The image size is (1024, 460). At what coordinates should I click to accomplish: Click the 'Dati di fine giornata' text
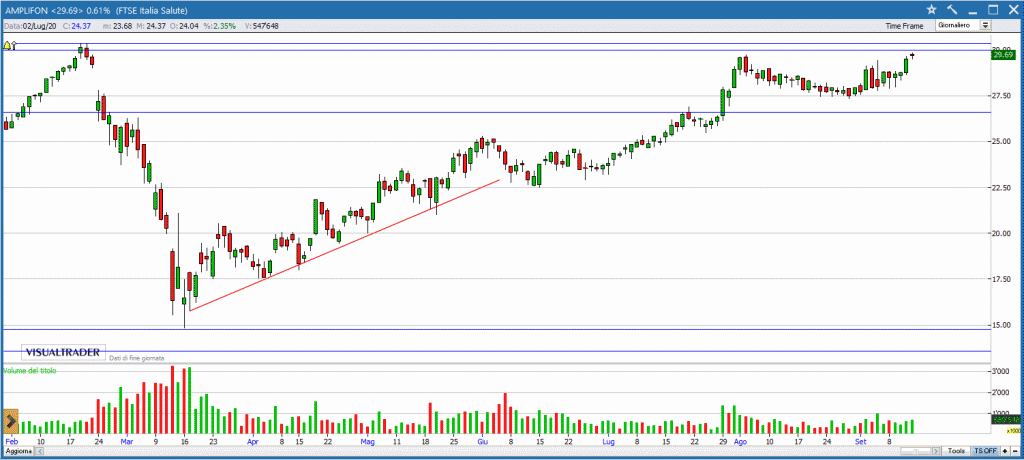point(137,358)
